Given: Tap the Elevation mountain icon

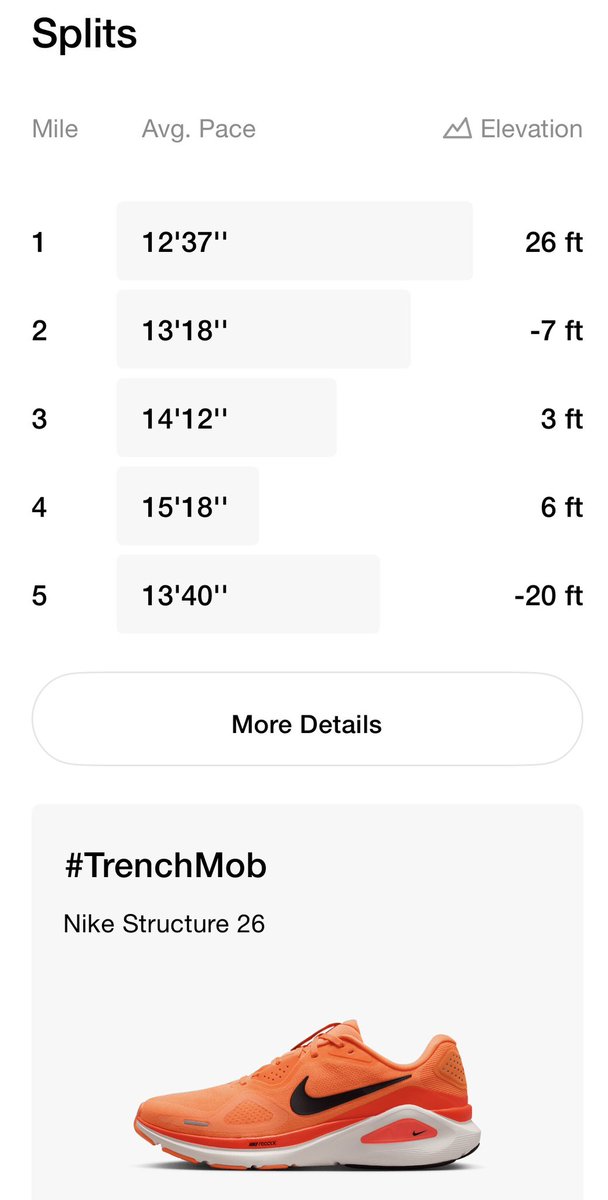Looking at the screenshot, I should point(457,129).
